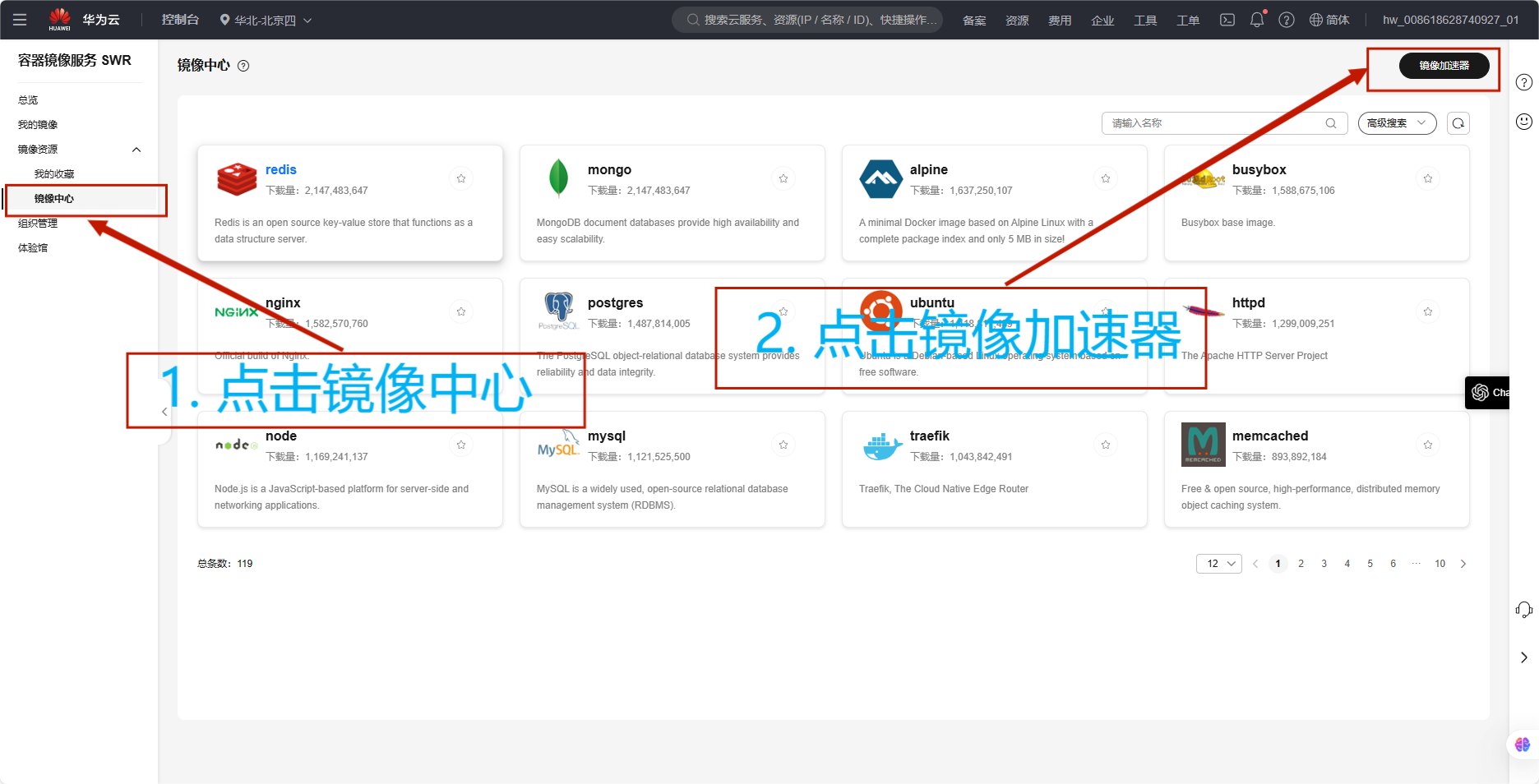Select 我的镜像 in the sidebar
The width and height of the screenshot is (1539, 784).
point(38,125)
